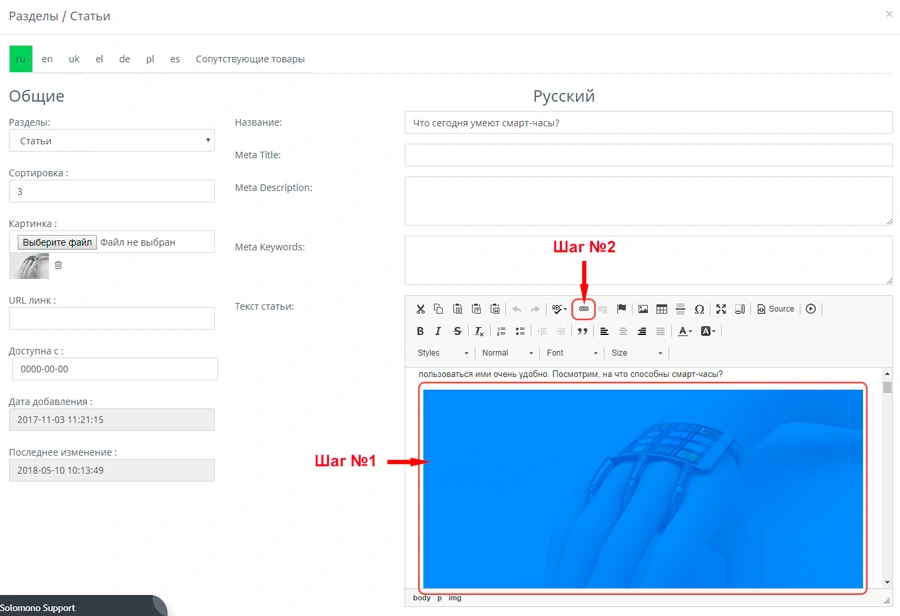Expand the Styles dropdown
Image resolution: width=900 pixels, height=616 pixels.
pos(443,353)
